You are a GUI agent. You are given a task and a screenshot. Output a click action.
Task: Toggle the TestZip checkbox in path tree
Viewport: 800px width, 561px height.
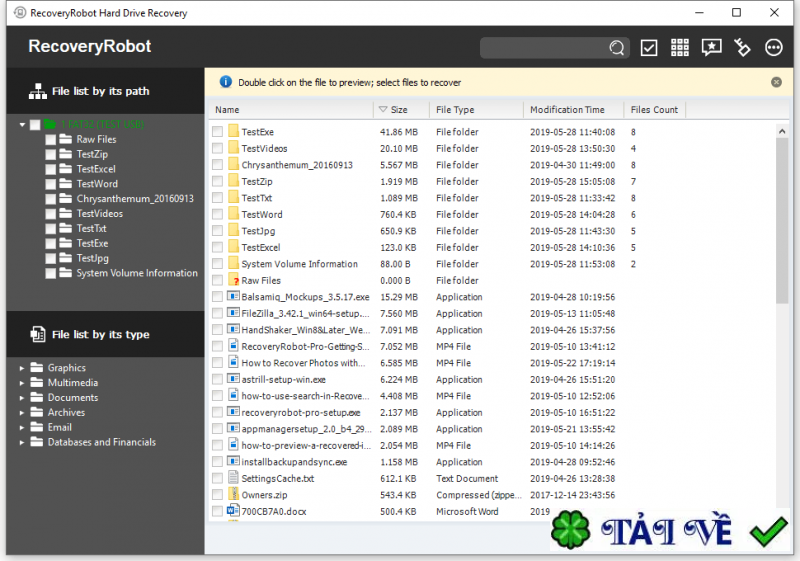point(50,155)
